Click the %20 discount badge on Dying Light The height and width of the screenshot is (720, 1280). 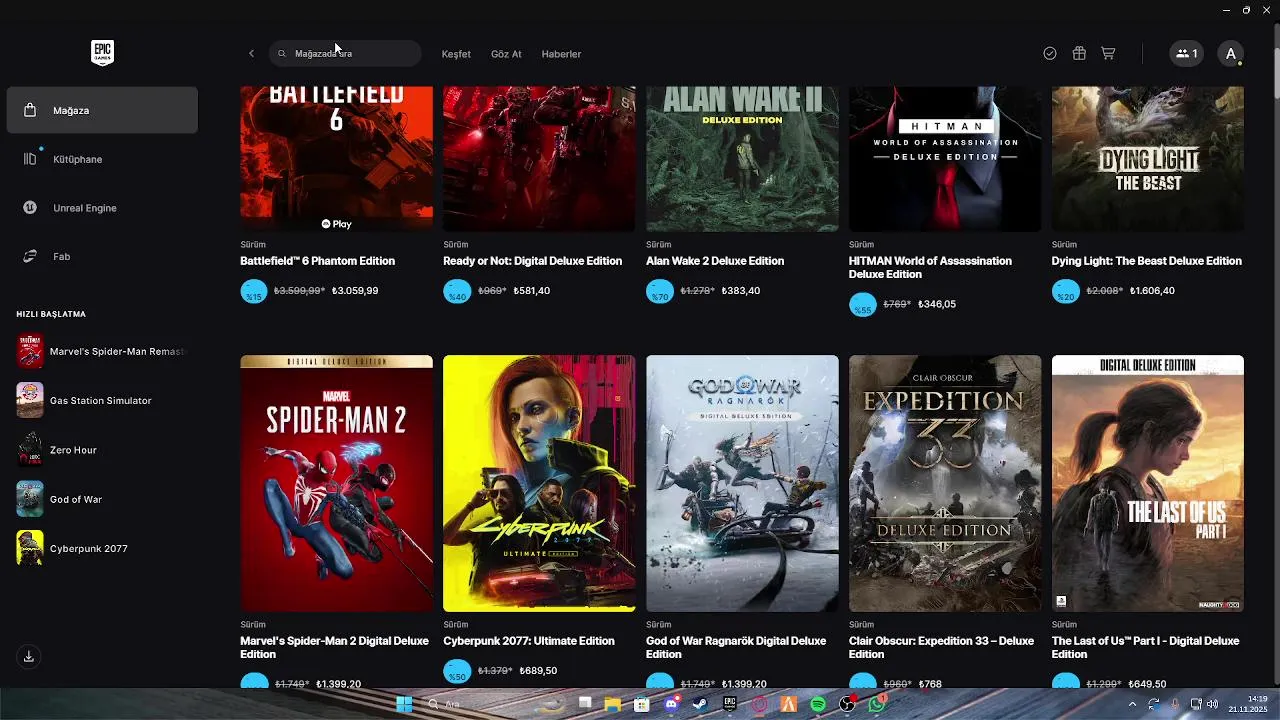pyautogui.click(x=1066, y=292)
